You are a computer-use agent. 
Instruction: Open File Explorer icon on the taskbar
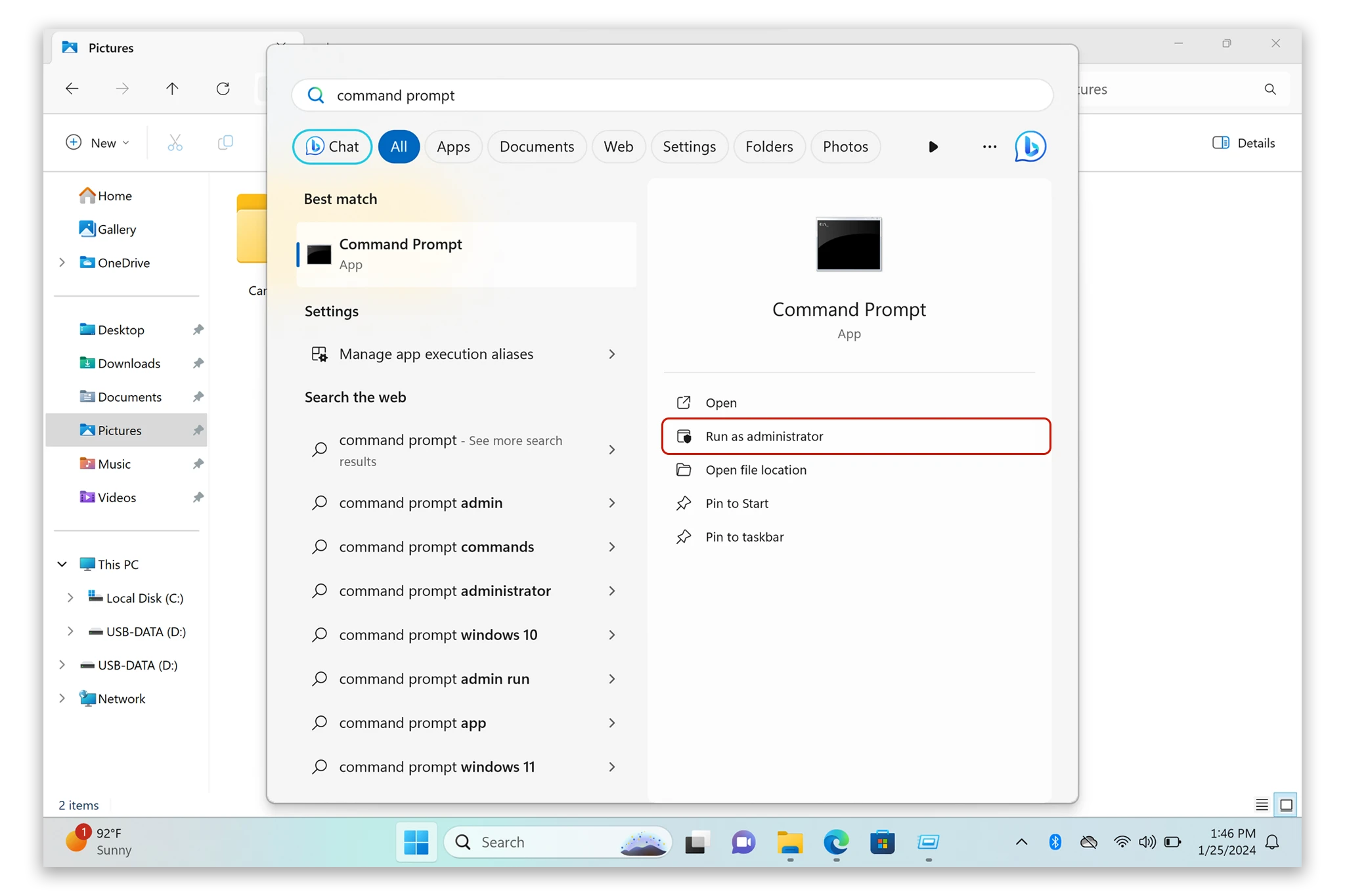[790, 842]
